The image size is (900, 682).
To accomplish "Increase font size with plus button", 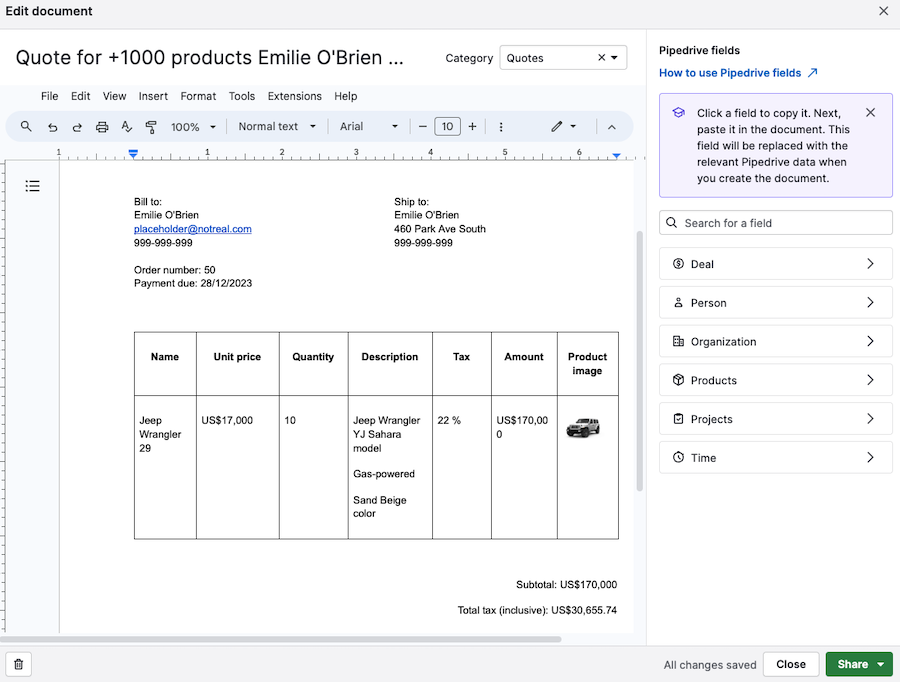I will 472,126.
